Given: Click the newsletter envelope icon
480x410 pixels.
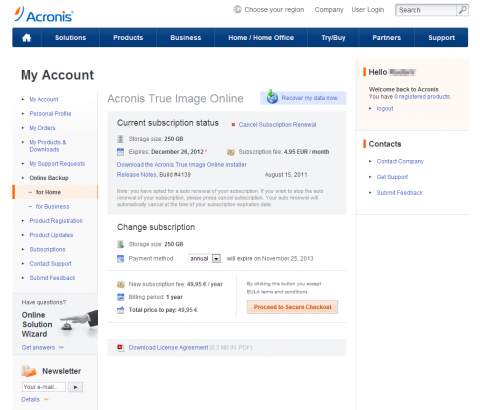Looking at the screenshot, I should click(29, 371).
